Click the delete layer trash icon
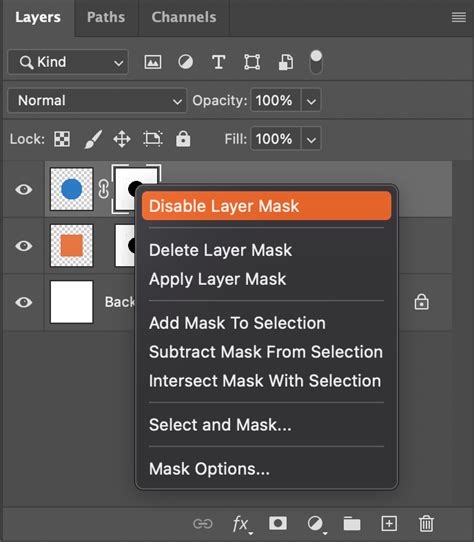Viewport: 474px width, 542px height. (426, 523)
